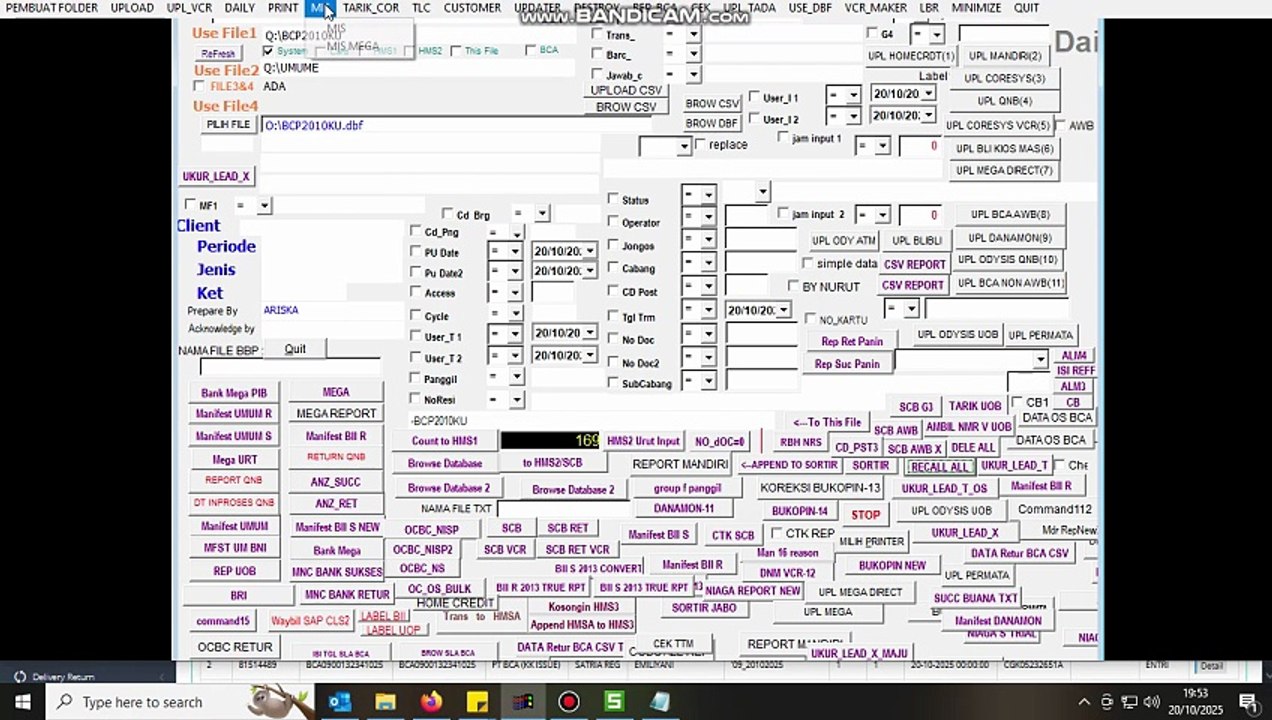Click the ReFresh button
The width and height of the screenshot is (1272, 720).
click(218, 54)
